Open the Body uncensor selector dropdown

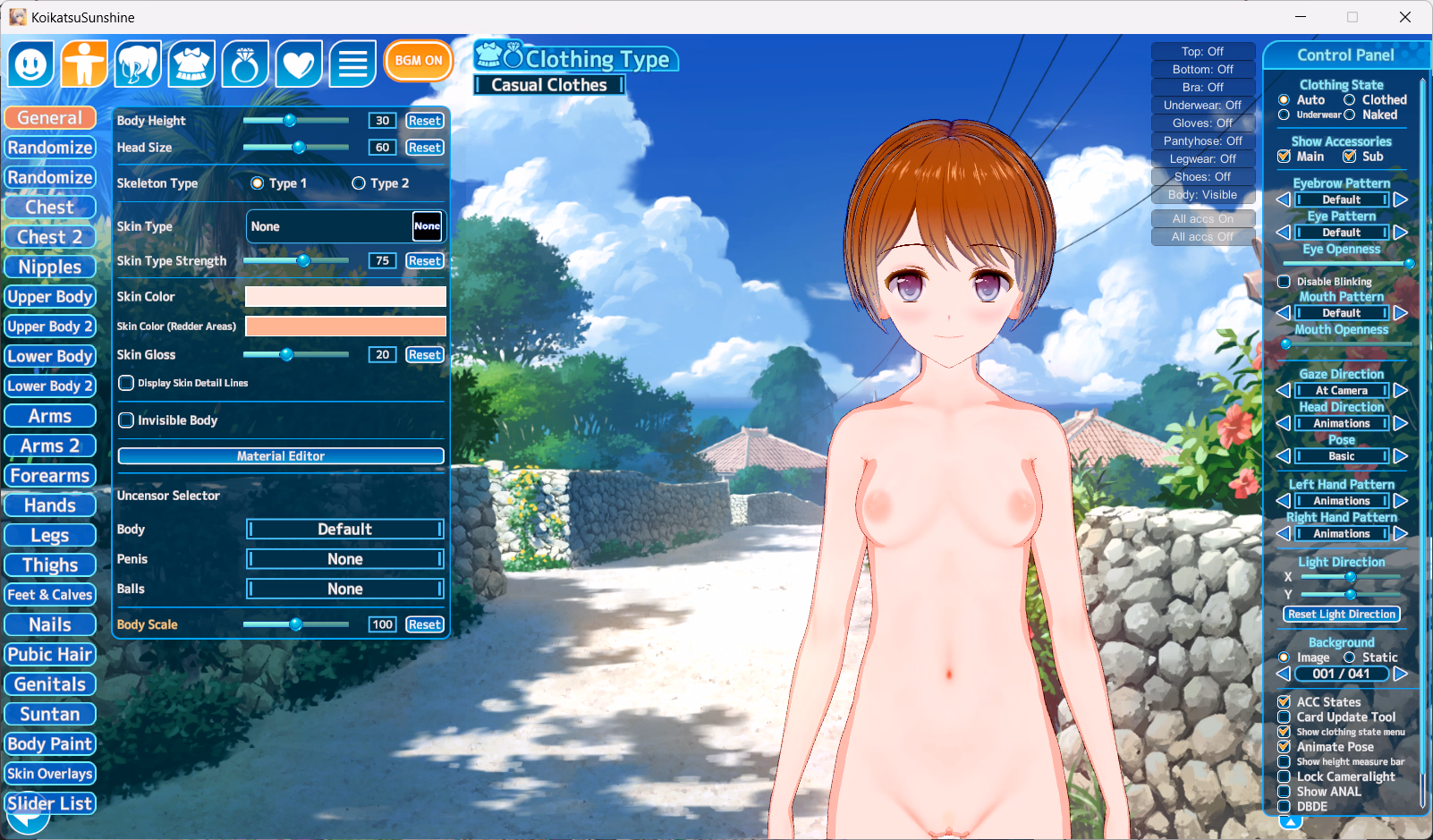pyautogui.click(x=345, y=530)
